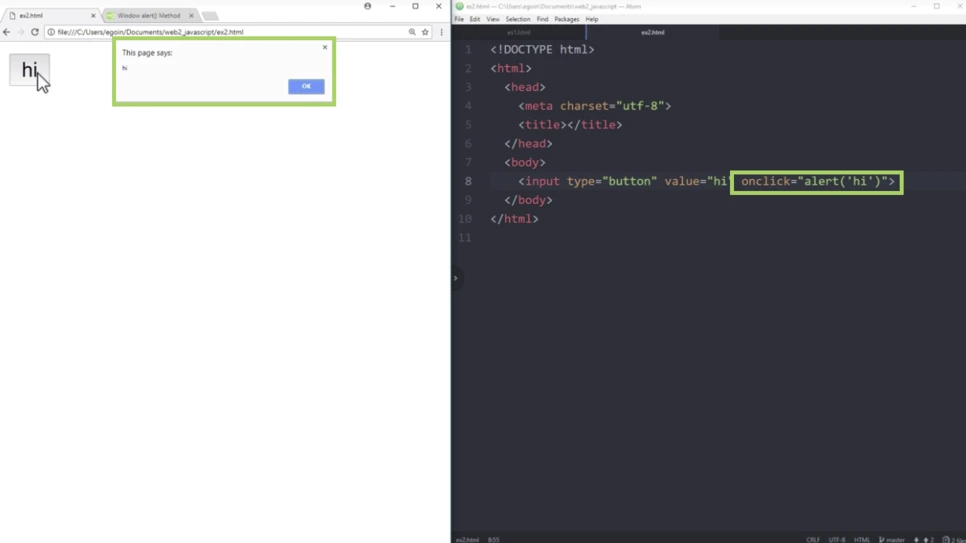This screenshot has height=543, width=966.
Task: Click the closing </head> tag line
Action: click(x=528, y=144)
